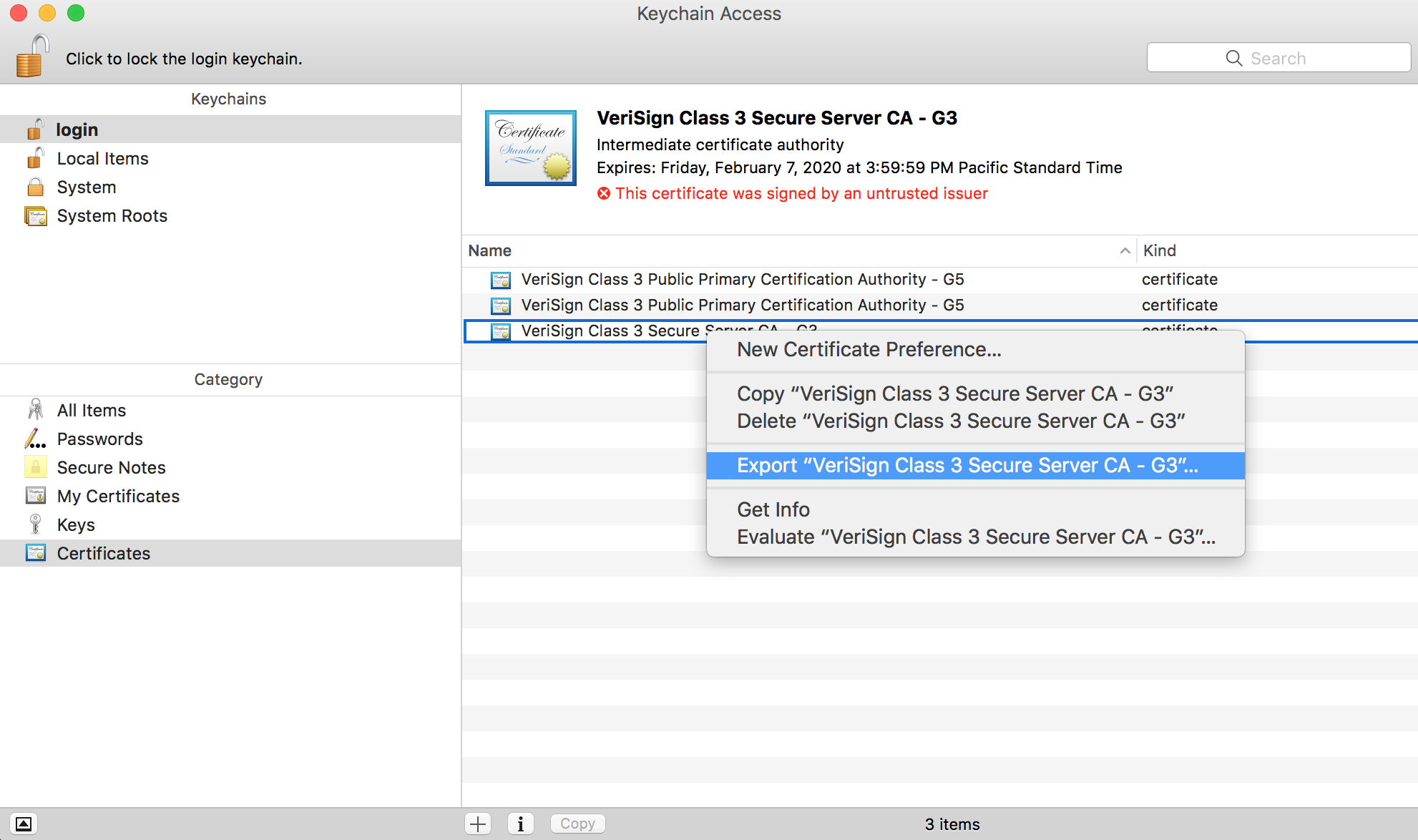
Task: Click the Certificates category icon
Action: (x=36, y=552)
